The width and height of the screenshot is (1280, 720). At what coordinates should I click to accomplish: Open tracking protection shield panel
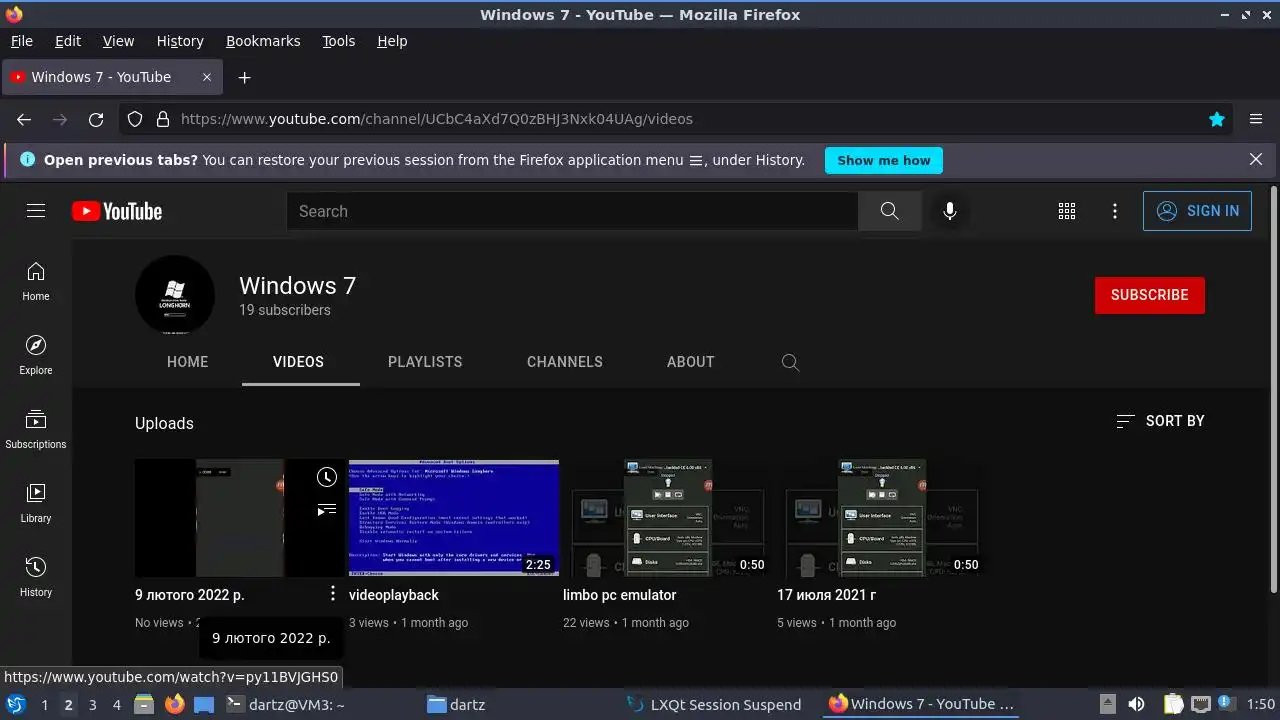tap(135, 119)
